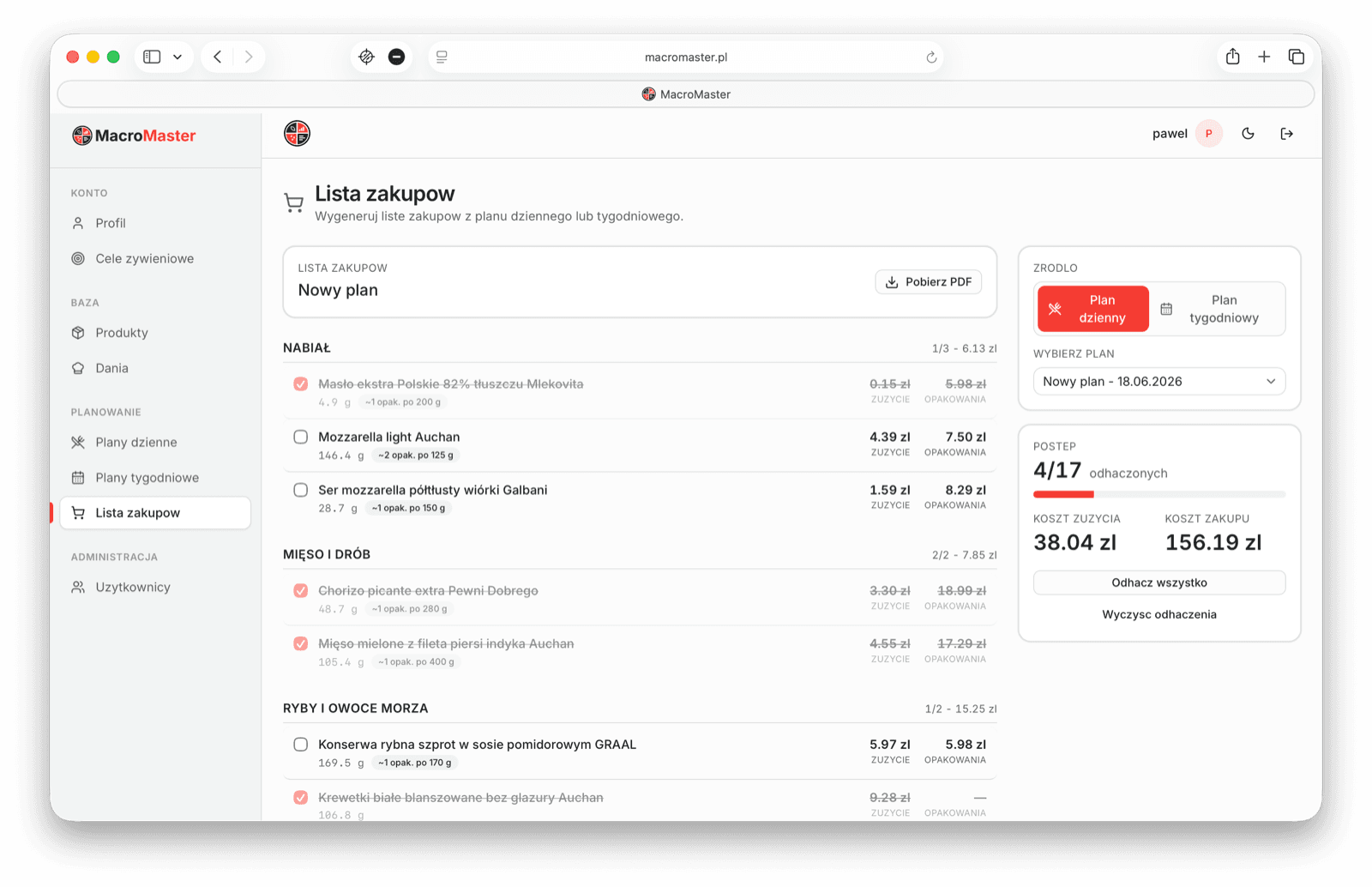This screenshot has height=887, width=1372.
Task: Toggle dark mode with the moon icon
Action: click(1248, 134)
